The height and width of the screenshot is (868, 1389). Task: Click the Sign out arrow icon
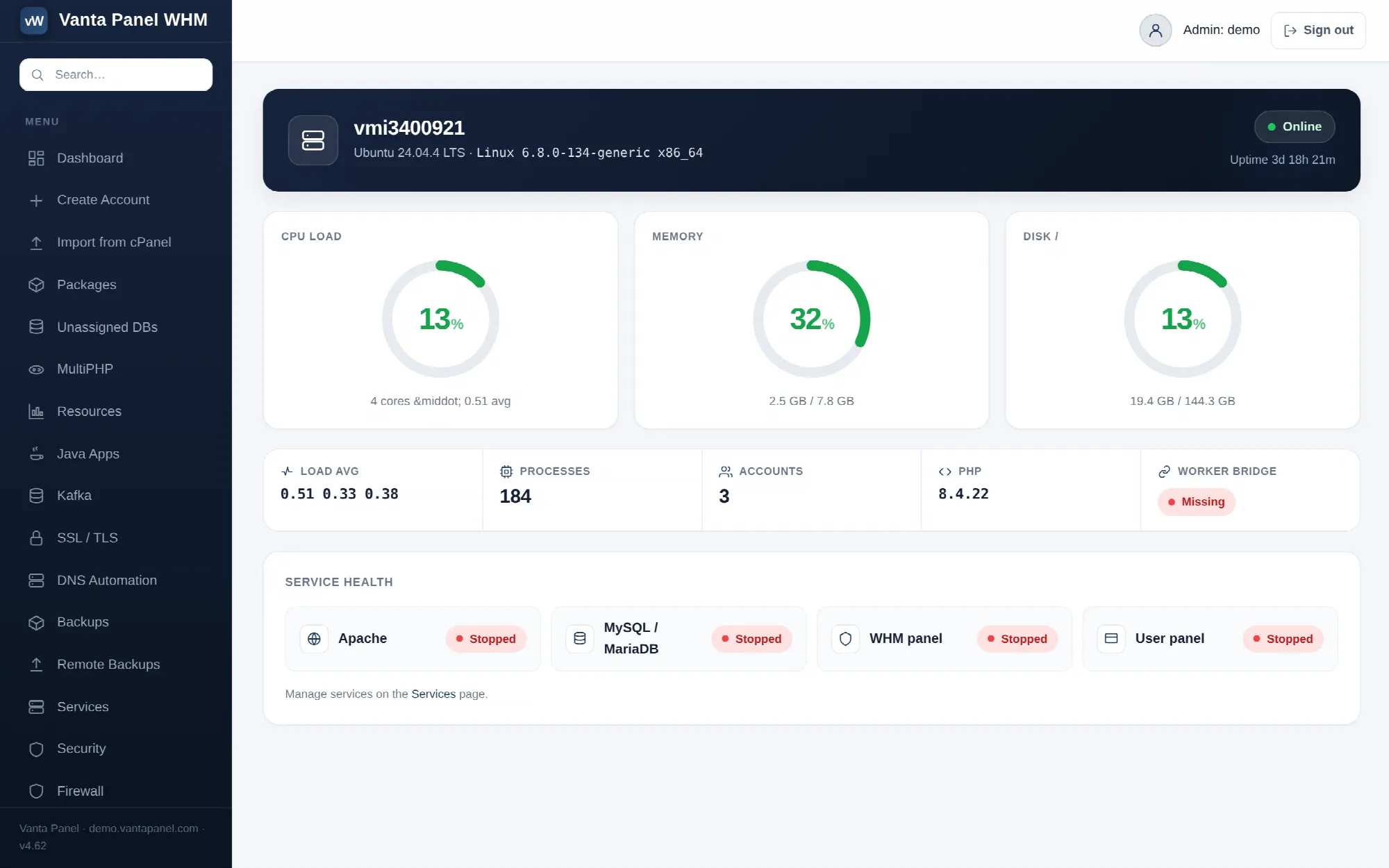[1290, 31]
